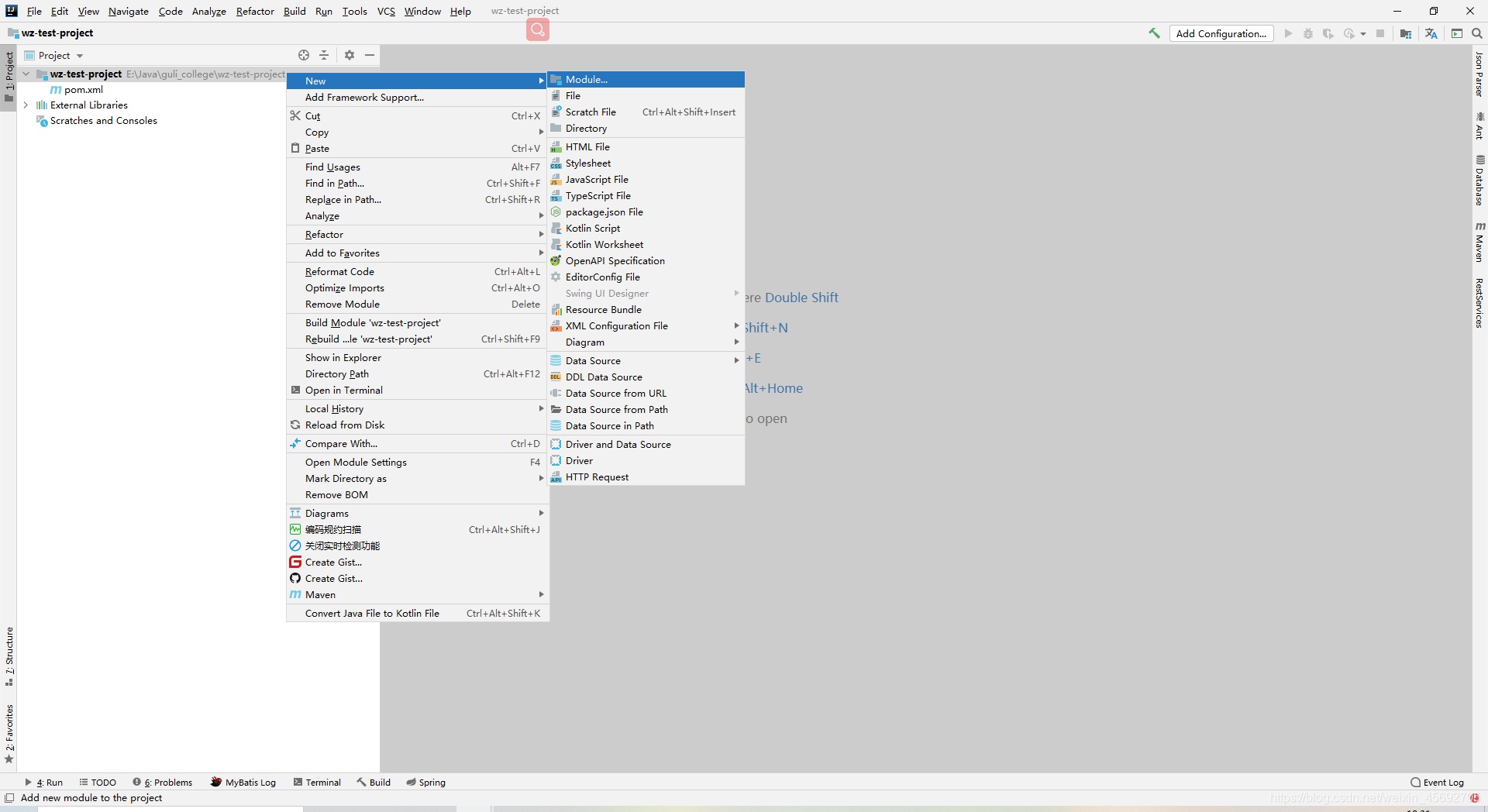Click the Run Anything window icon
1488x812 pixels.
tap(1457, 33)
